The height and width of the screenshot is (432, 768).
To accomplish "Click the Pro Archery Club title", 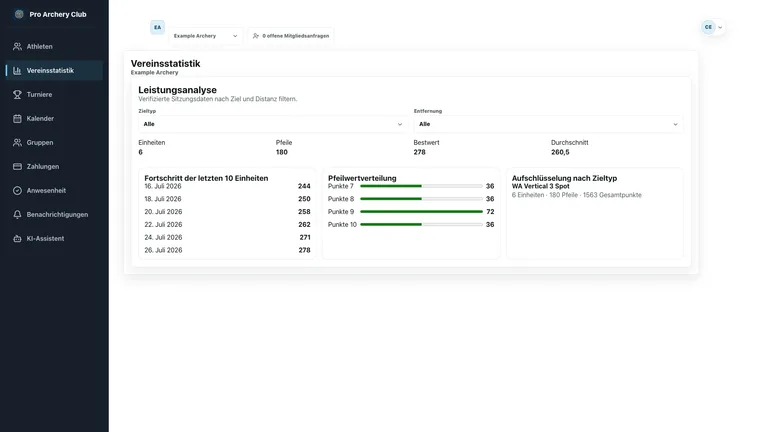I will pyautogui.click(x=58, y=15).
